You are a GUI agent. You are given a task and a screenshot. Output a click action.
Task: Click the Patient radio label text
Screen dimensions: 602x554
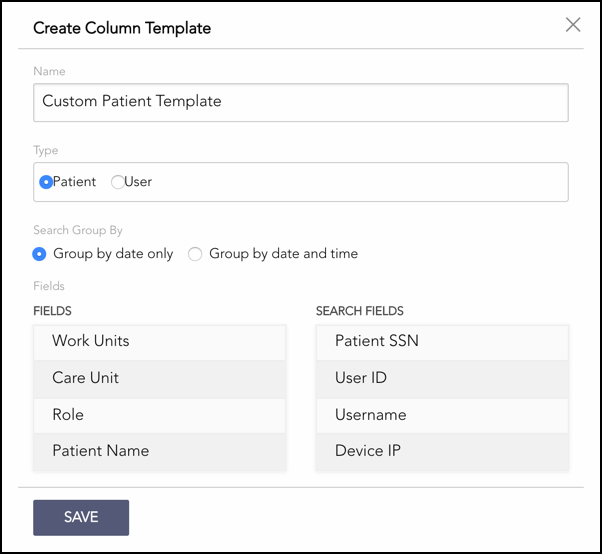click(75, 182)
